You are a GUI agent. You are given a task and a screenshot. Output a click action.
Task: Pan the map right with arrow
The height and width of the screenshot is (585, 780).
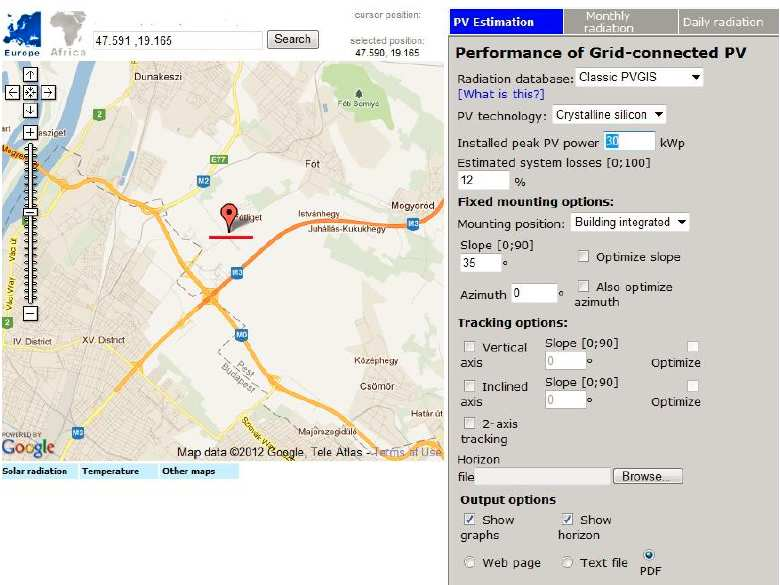click(48, 93)
